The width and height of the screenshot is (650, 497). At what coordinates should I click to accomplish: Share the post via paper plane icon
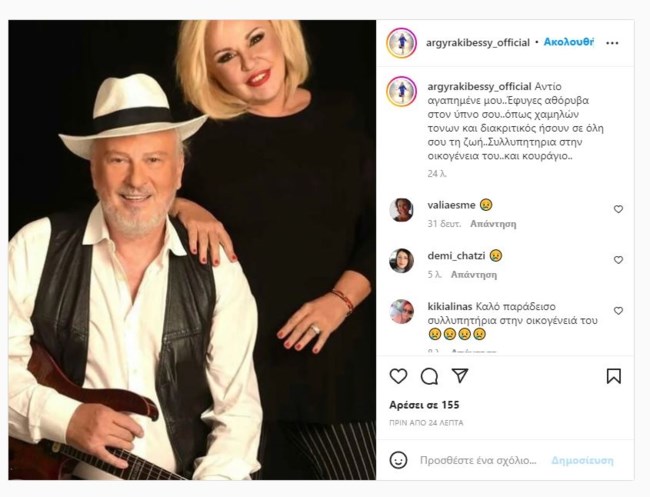point(460,376)
